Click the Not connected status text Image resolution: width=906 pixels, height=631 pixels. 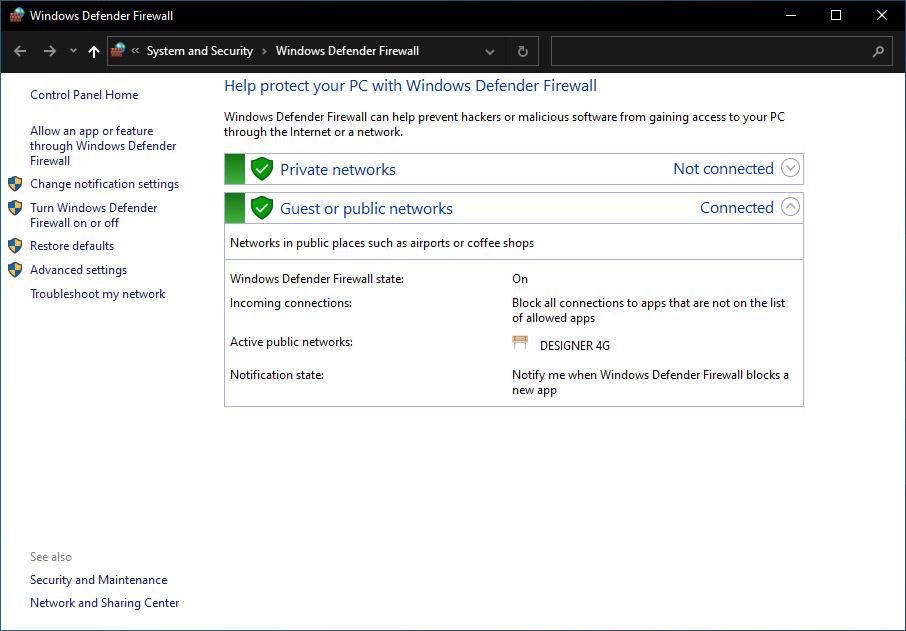click(x=723, y=169)
